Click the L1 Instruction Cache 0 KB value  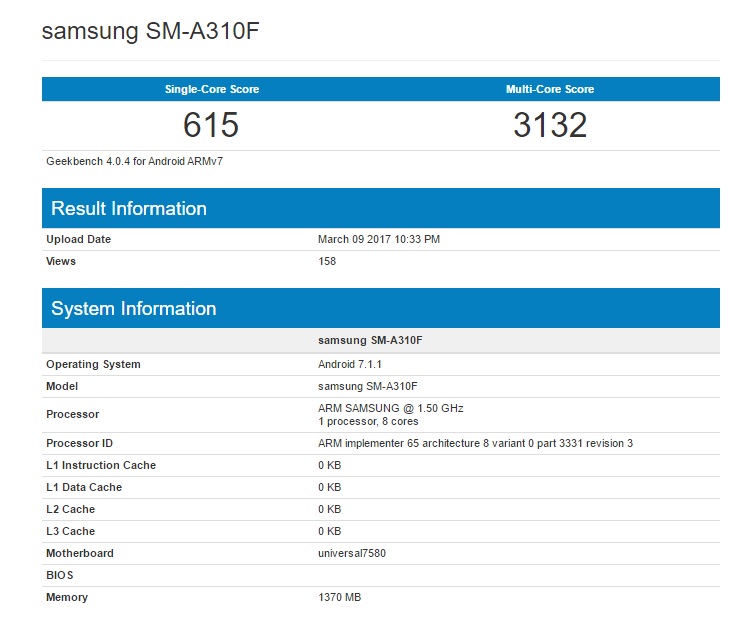pos(329,465)
